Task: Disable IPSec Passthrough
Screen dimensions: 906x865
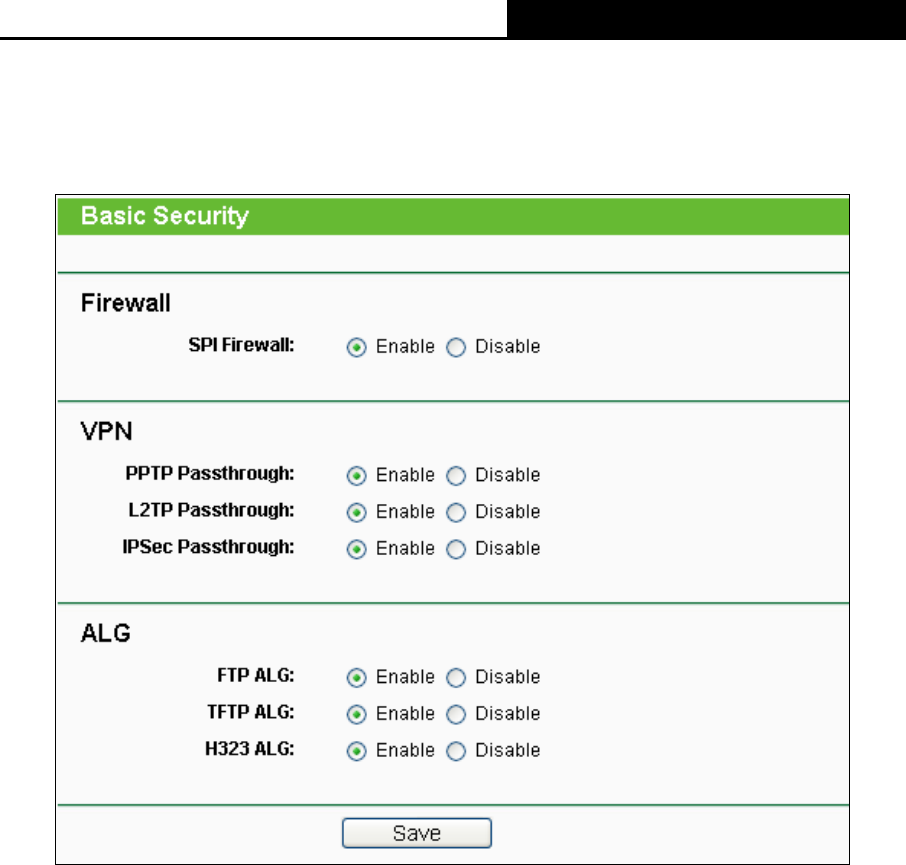Action: pyautogui.click(x=456, y=549)
